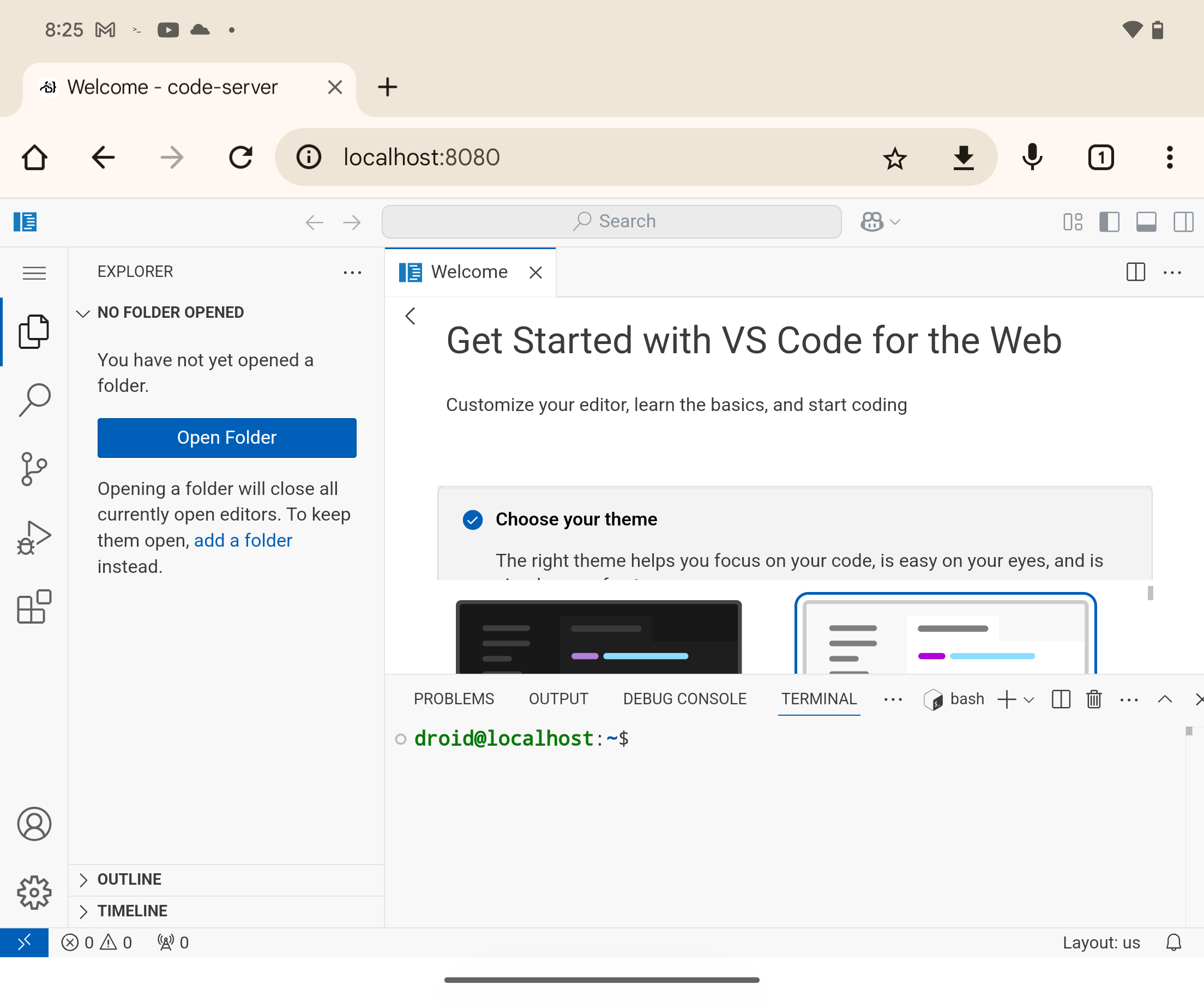Toggle primary side bar visibility

(1109, 222)
